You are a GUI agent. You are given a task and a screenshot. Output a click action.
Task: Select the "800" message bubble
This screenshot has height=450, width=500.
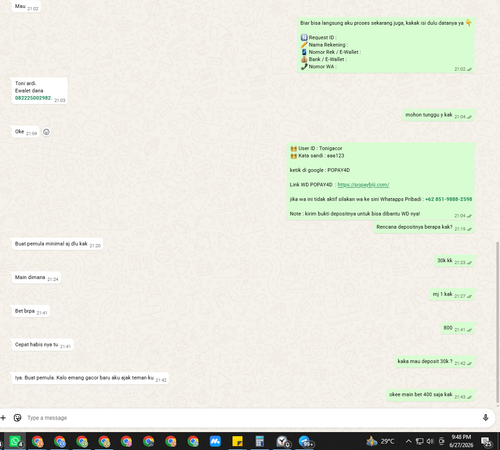pyautogui.click(x=458, y=328)
